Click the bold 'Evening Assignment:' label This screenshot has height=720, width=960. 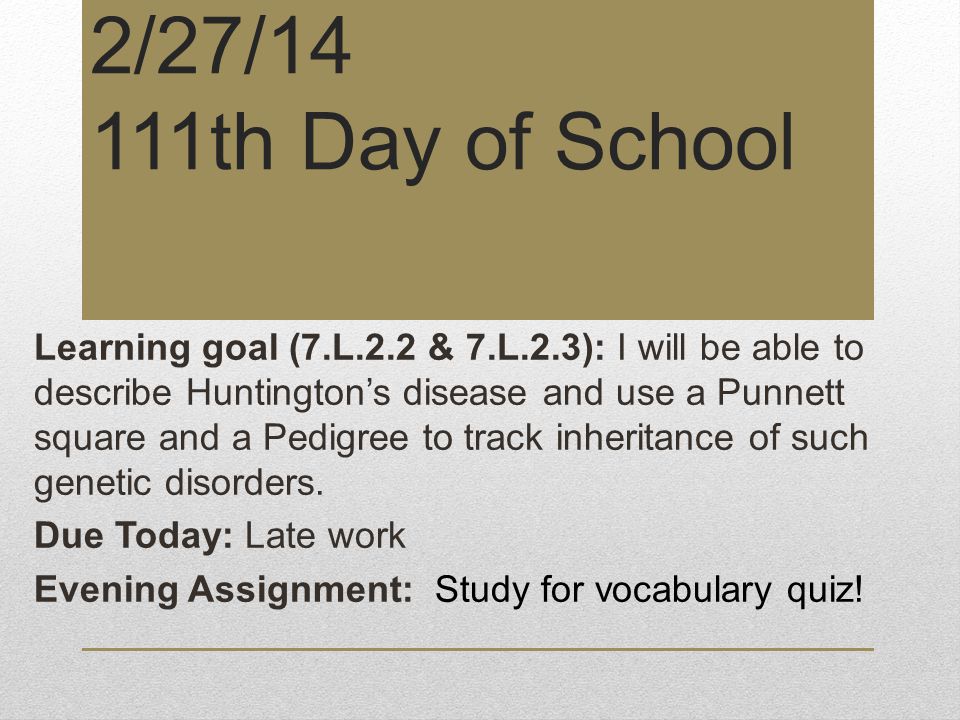223,590
